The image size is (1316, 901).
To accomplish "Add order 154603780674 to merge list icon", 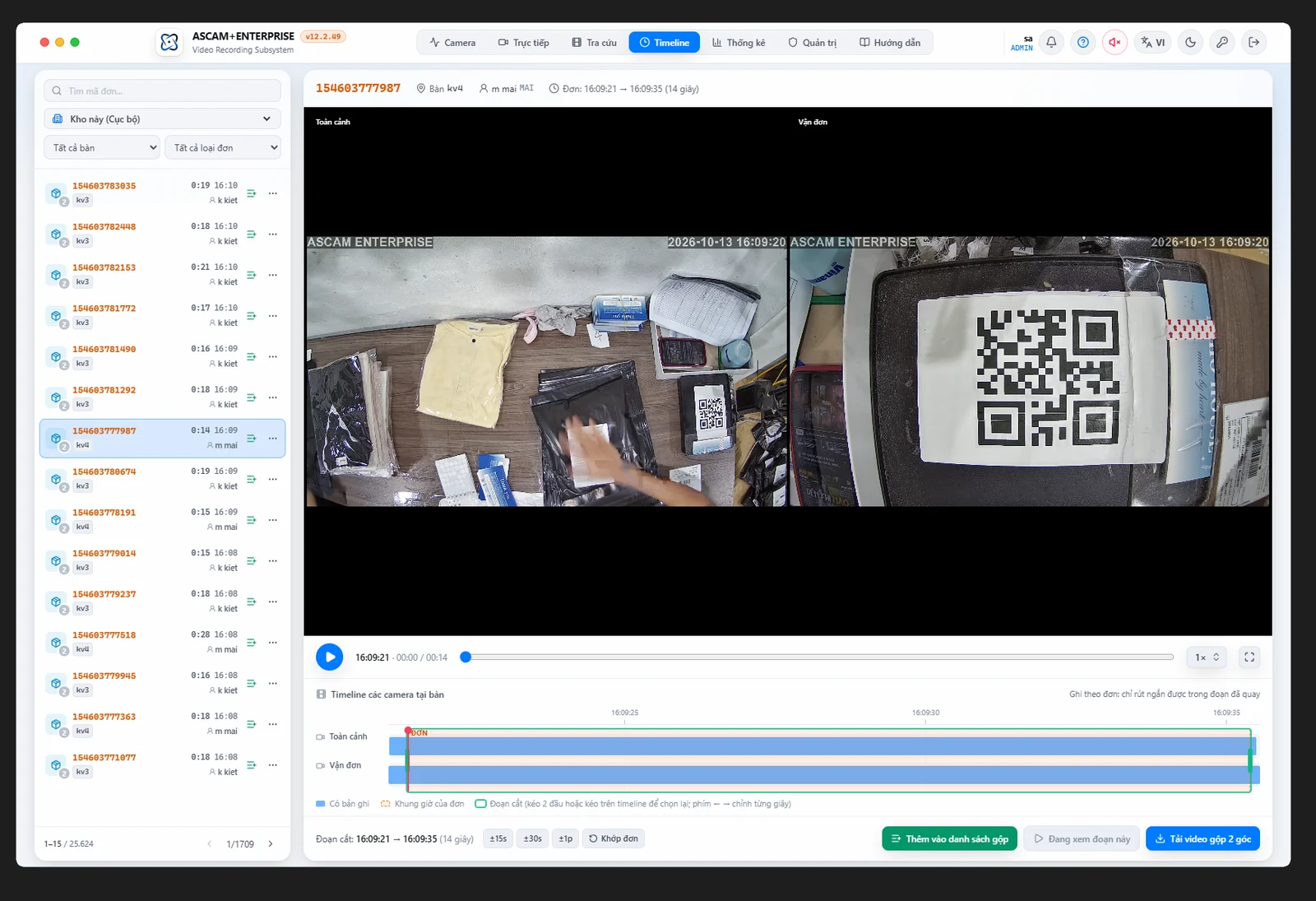I will 252,479.
